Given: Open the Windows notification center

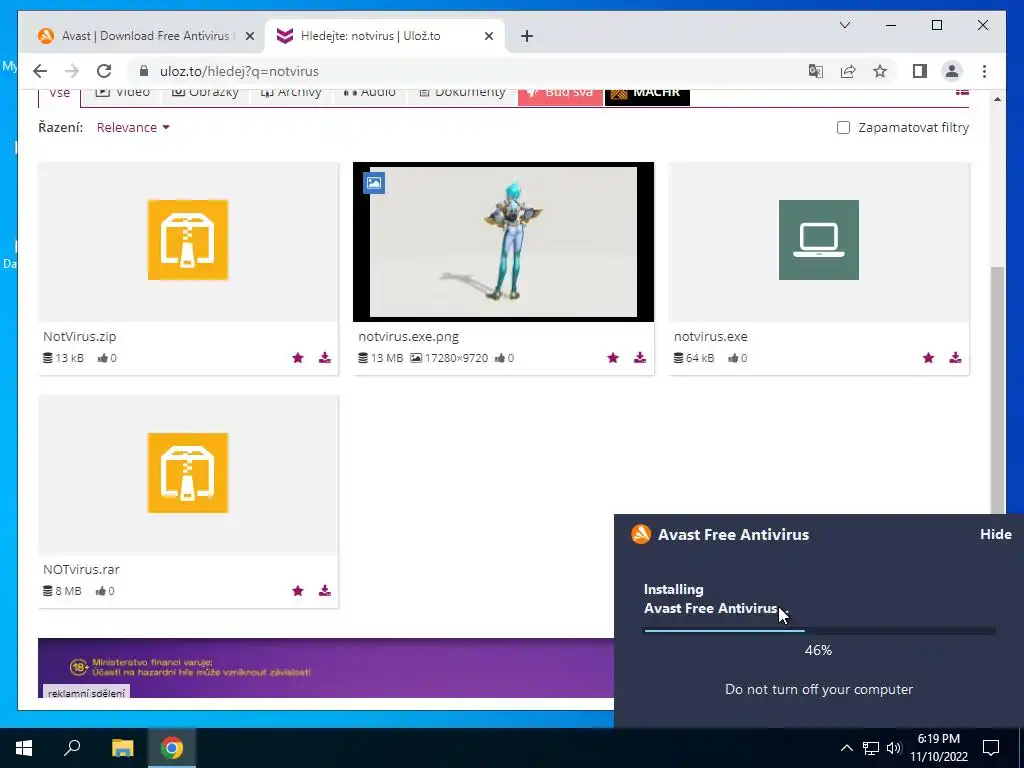Looking at the screenshot, I should (x=991, y=748).
